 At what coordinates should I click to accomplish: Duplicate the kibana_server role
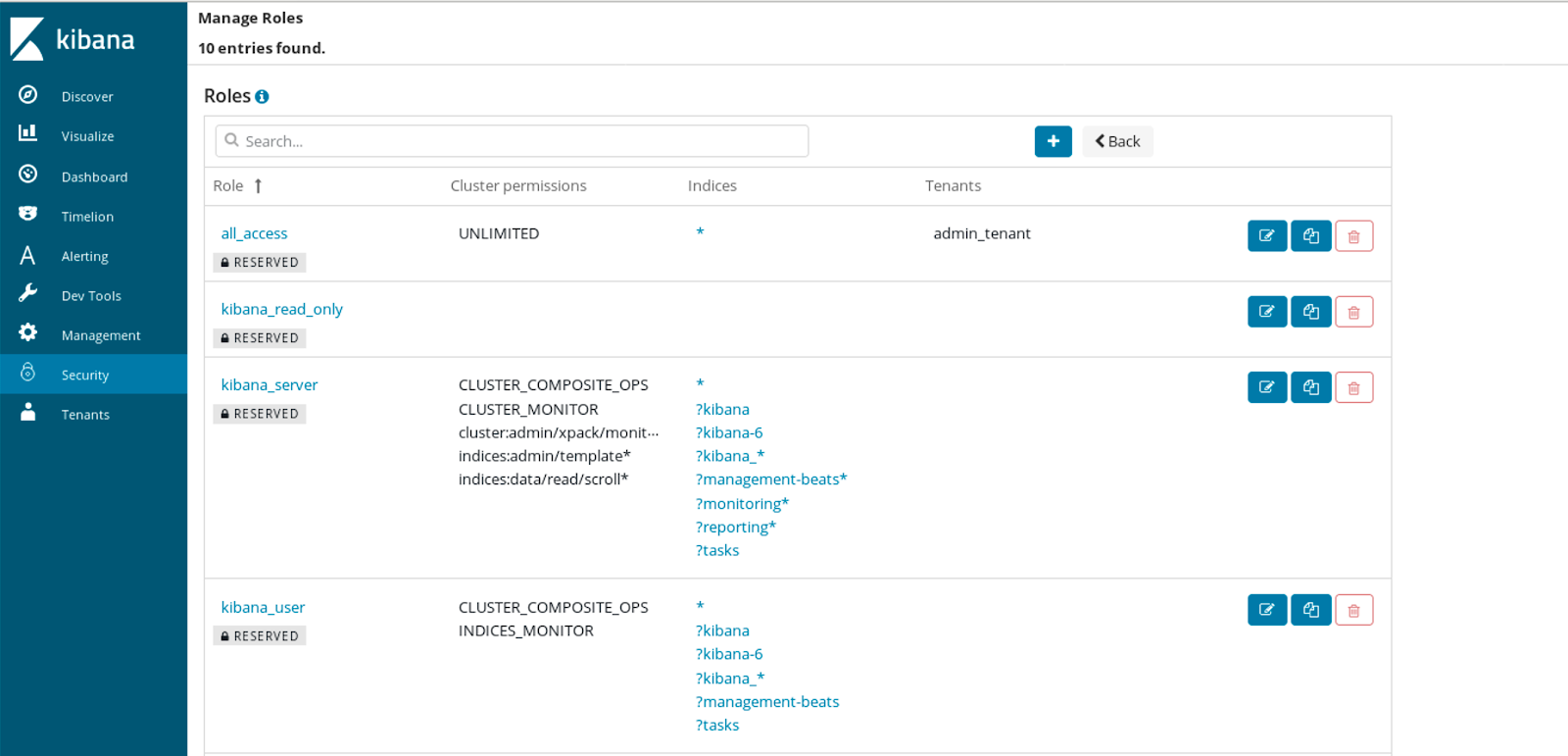point(1311,387)
